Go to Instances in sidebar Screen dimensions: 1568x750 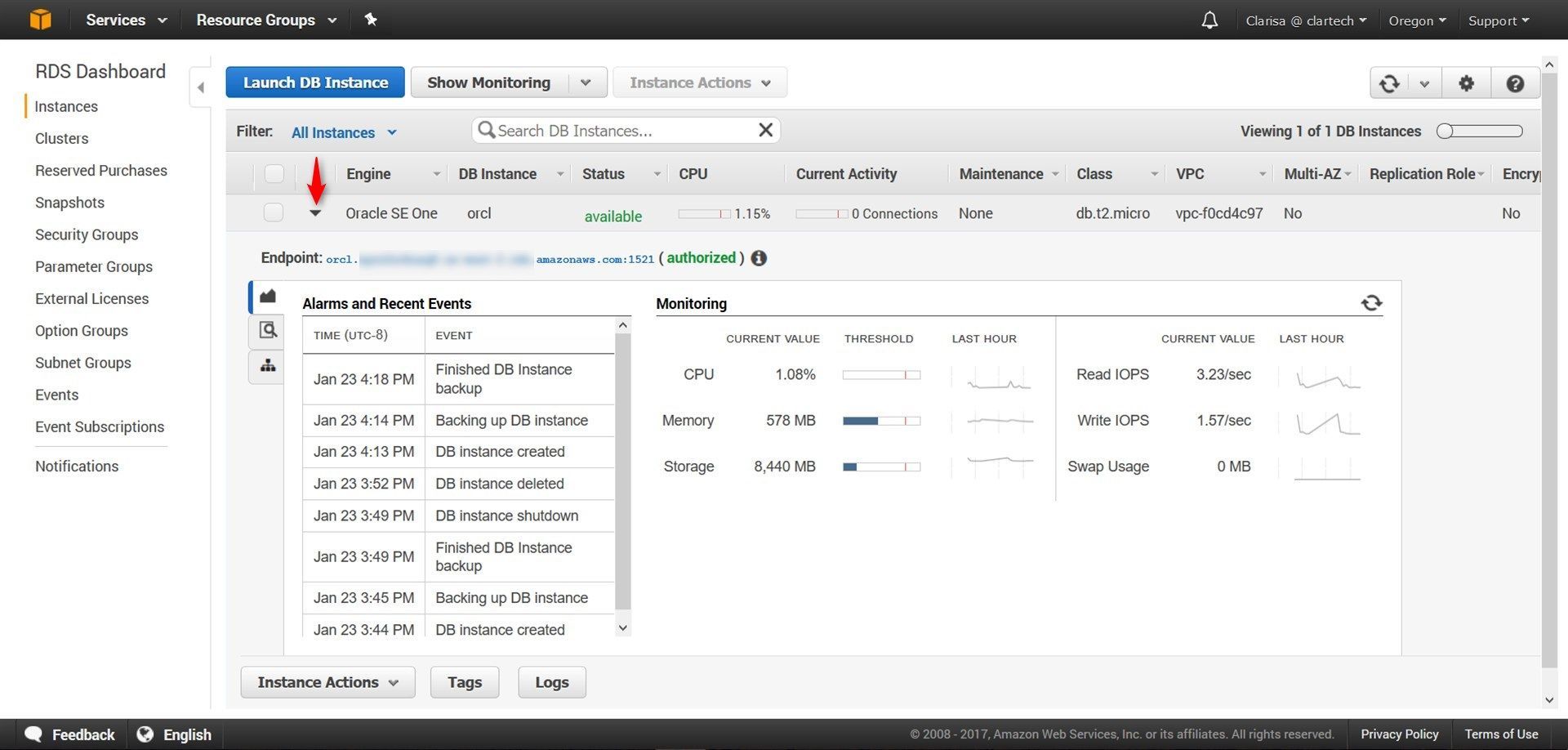pos(66,106)
